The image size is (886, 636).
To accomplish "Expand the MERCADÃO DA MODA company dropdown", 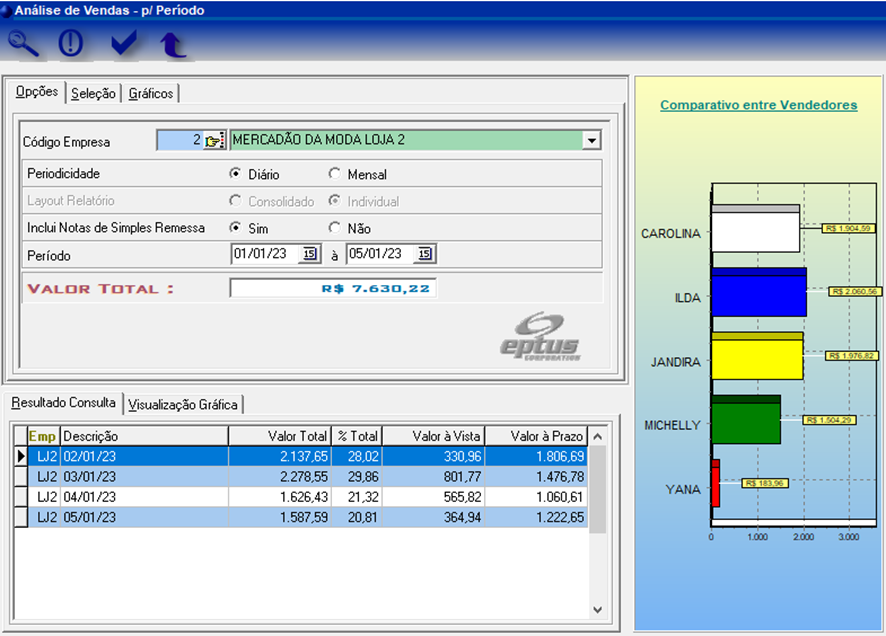I will click(x=592, y=141).
